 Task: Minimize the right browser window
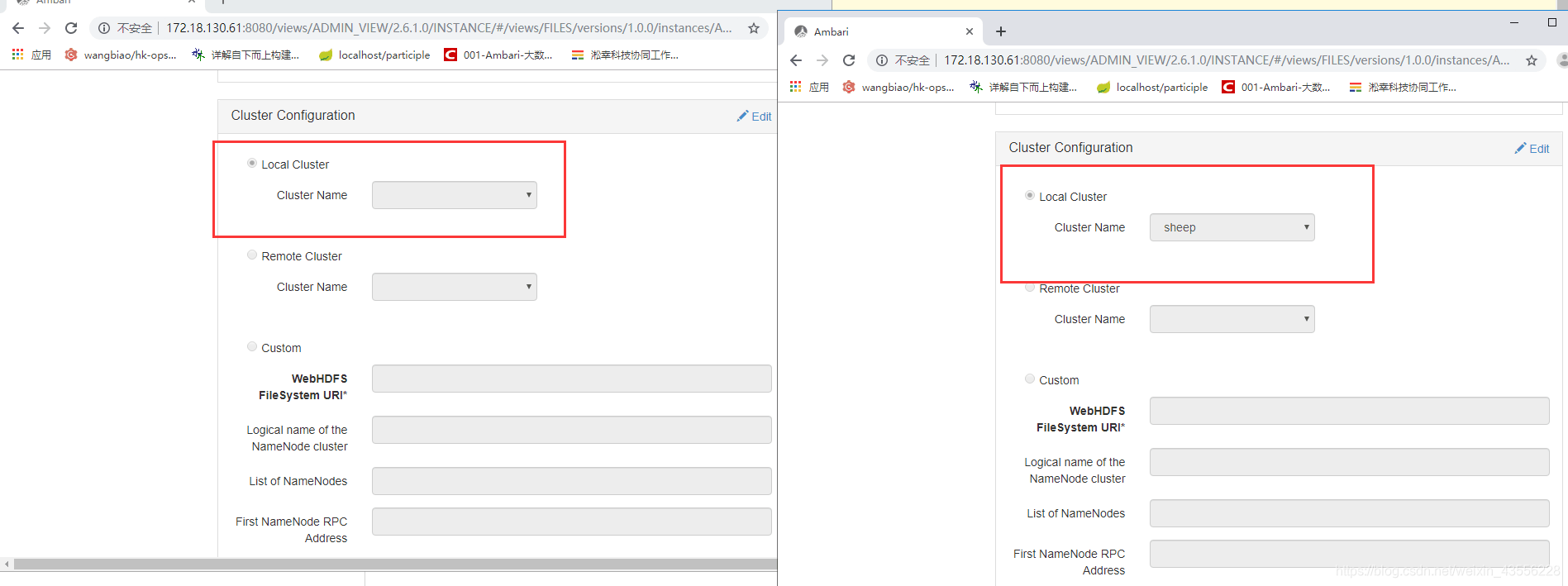[1514, 22]
